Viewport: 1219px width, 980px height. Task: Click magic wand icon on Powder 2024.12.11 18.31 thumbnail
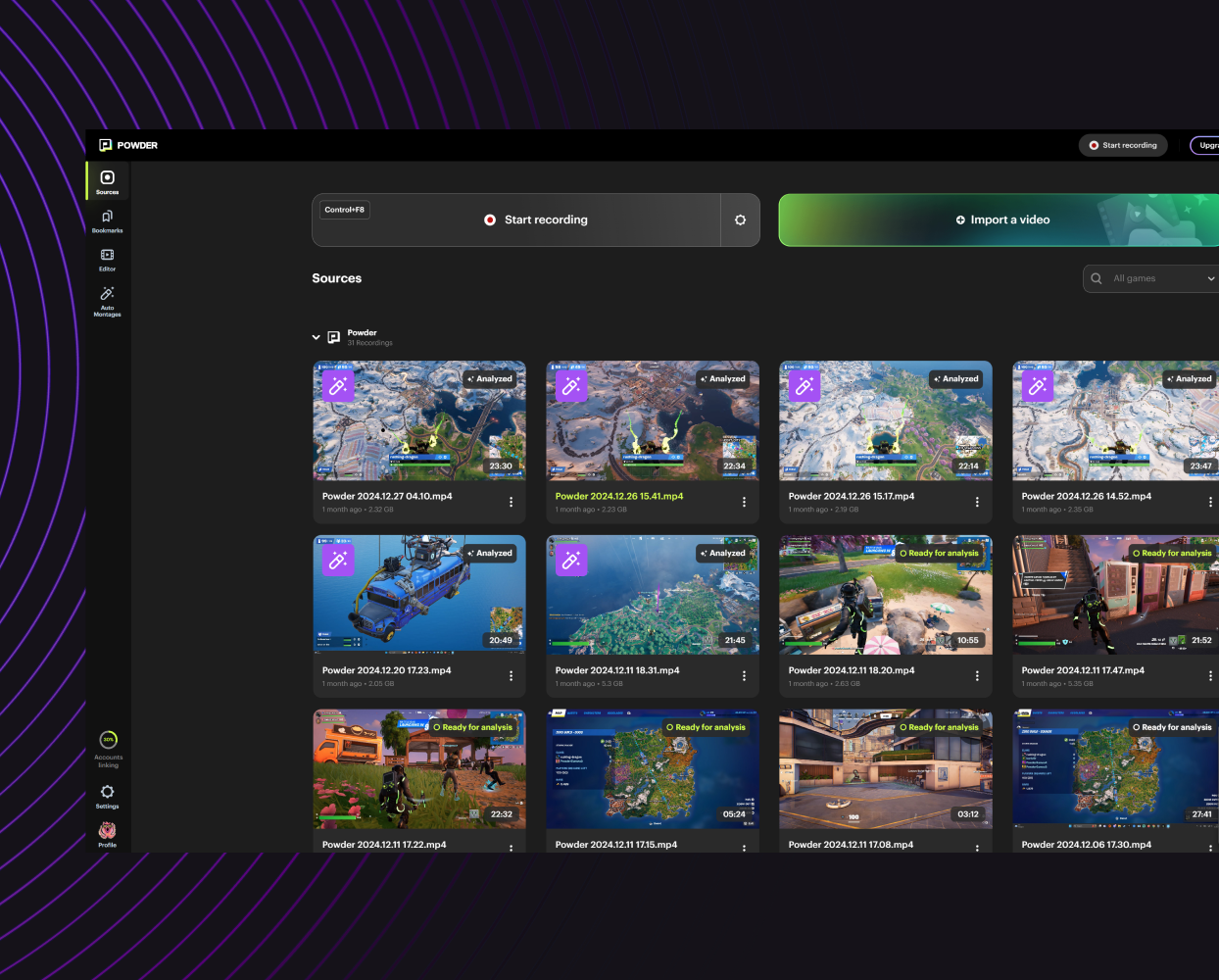pos(571,561)
